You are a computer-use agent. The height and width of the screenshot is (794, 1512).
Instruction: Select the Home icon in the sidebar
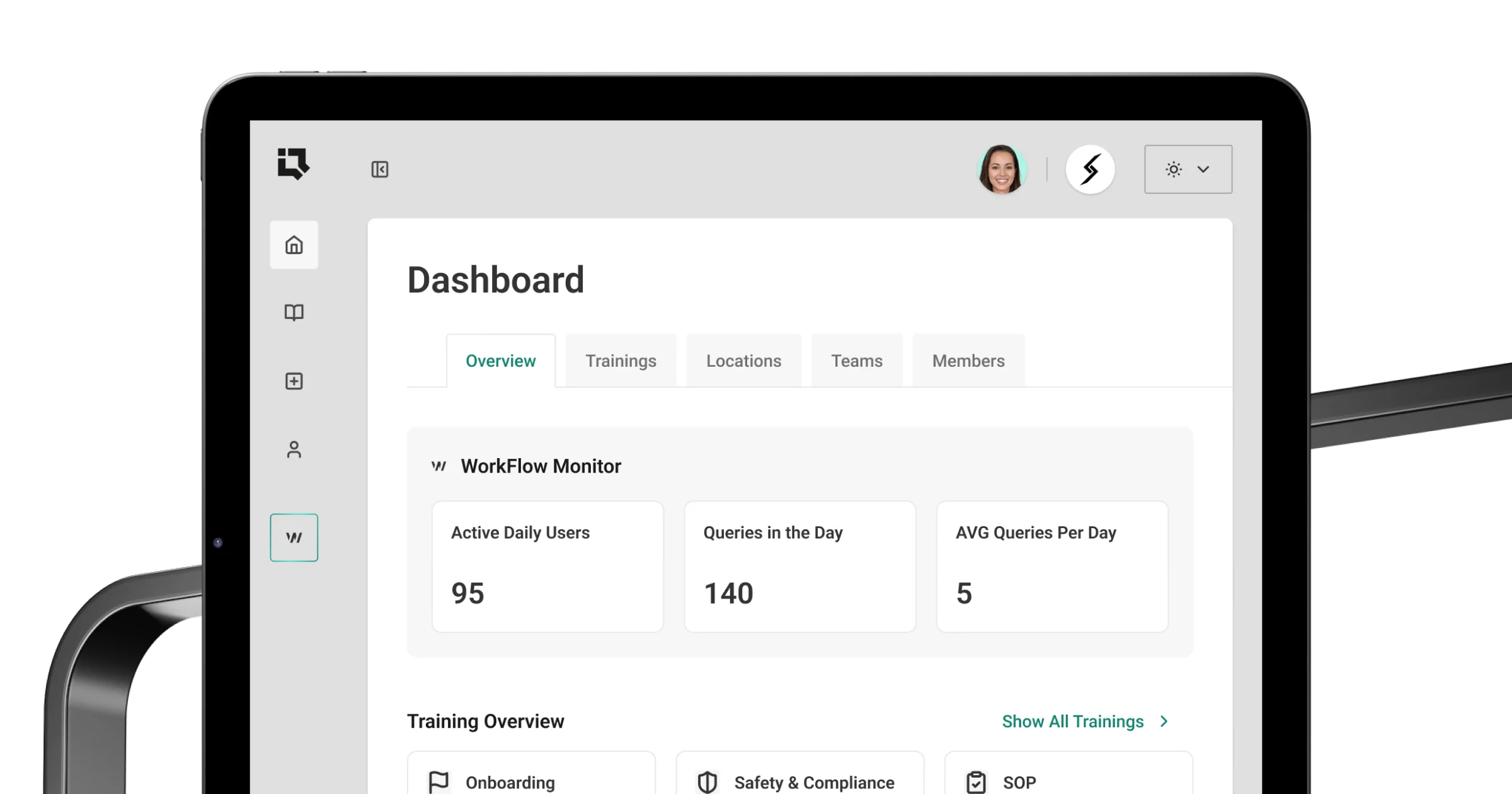point(294,245)
